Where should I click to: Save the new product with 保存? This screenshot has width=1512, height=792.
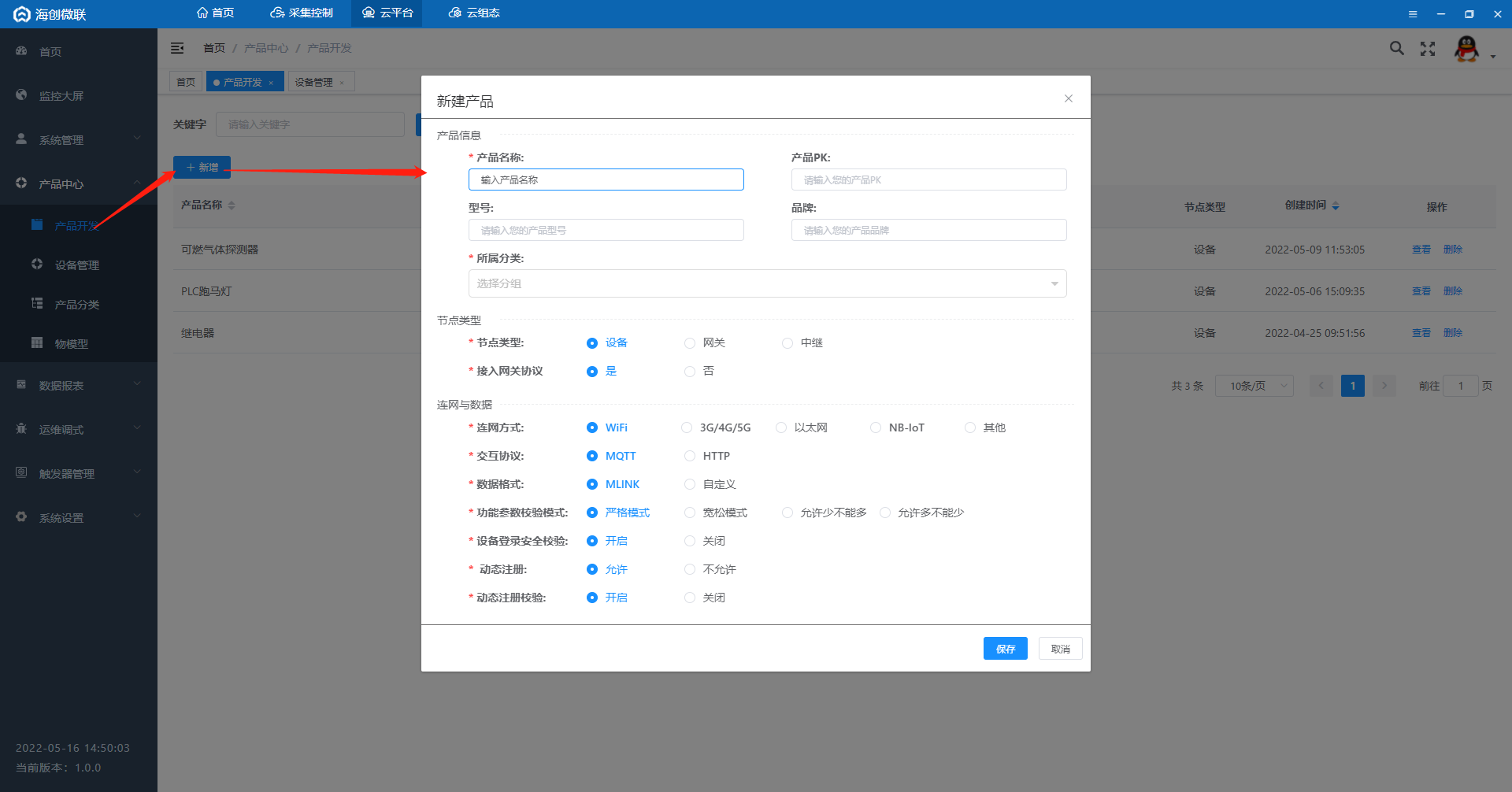[1005, 649]
